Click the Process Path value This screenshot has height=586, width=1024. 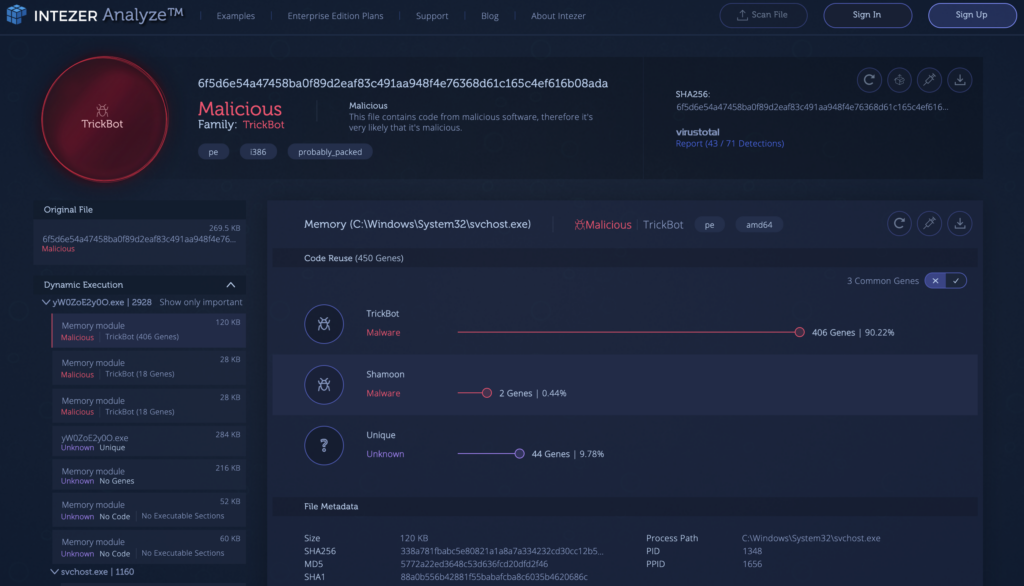(x=810, y=538)
